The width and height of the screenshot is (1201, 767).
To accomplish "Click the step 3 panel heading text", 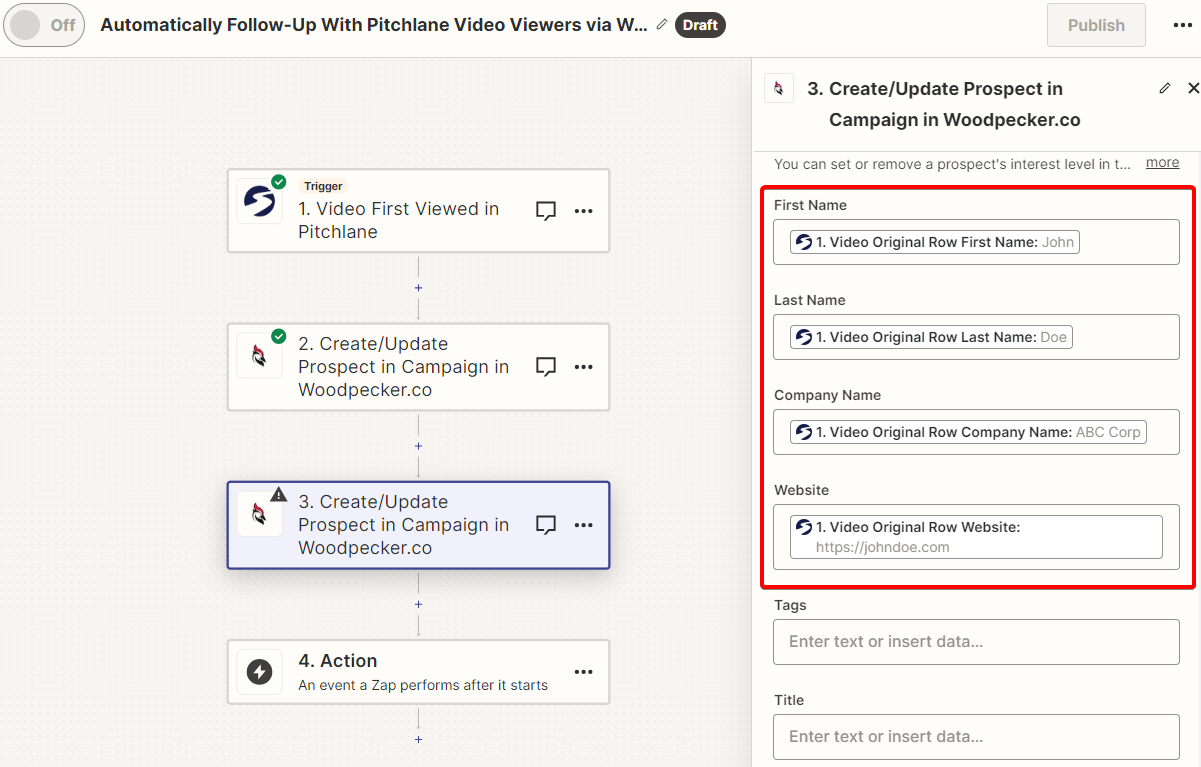I will point(944,104).
